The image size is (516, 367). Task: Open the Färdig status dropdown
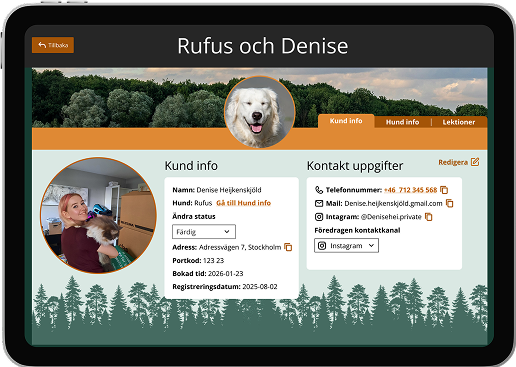[204, 232]
